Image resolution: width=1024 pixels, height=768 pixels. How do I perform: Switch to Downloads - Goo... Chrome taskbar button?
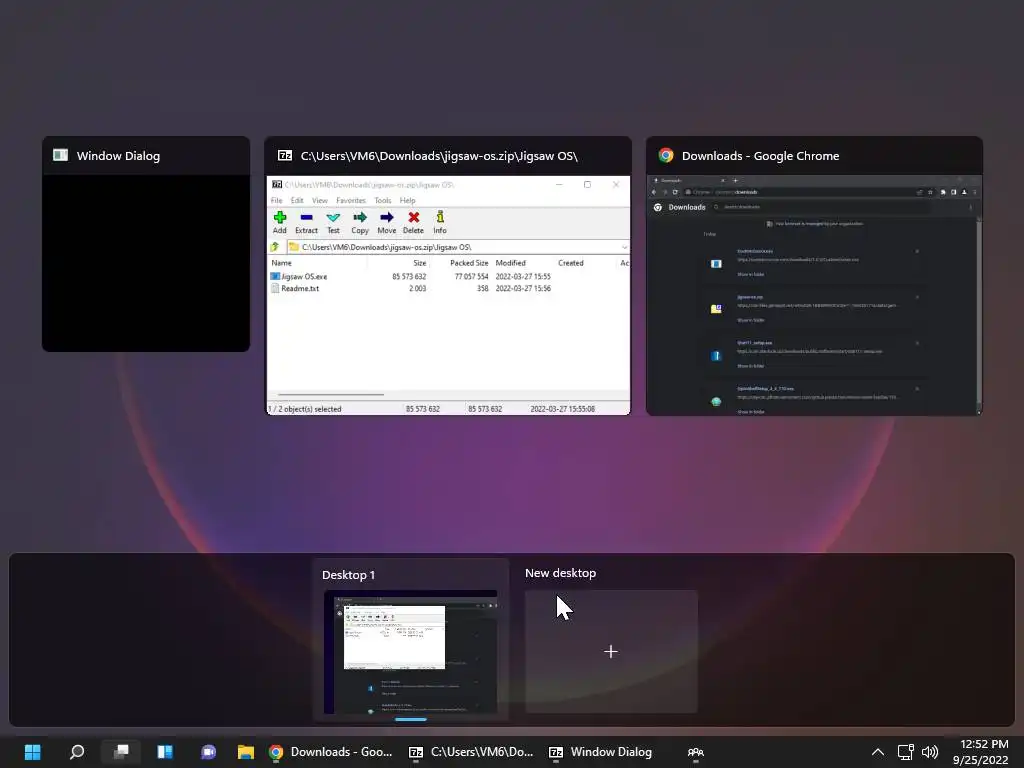331,752
